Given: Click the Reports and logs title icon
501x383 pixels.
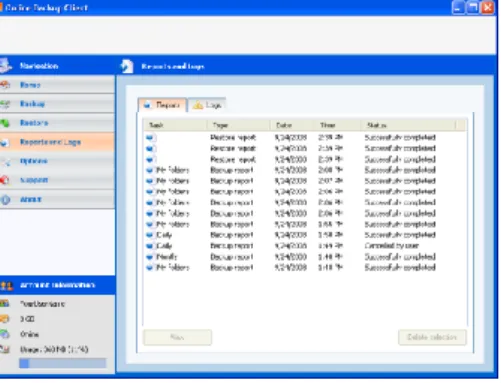Looking at the screenshot, I should (x=127, y=66).
